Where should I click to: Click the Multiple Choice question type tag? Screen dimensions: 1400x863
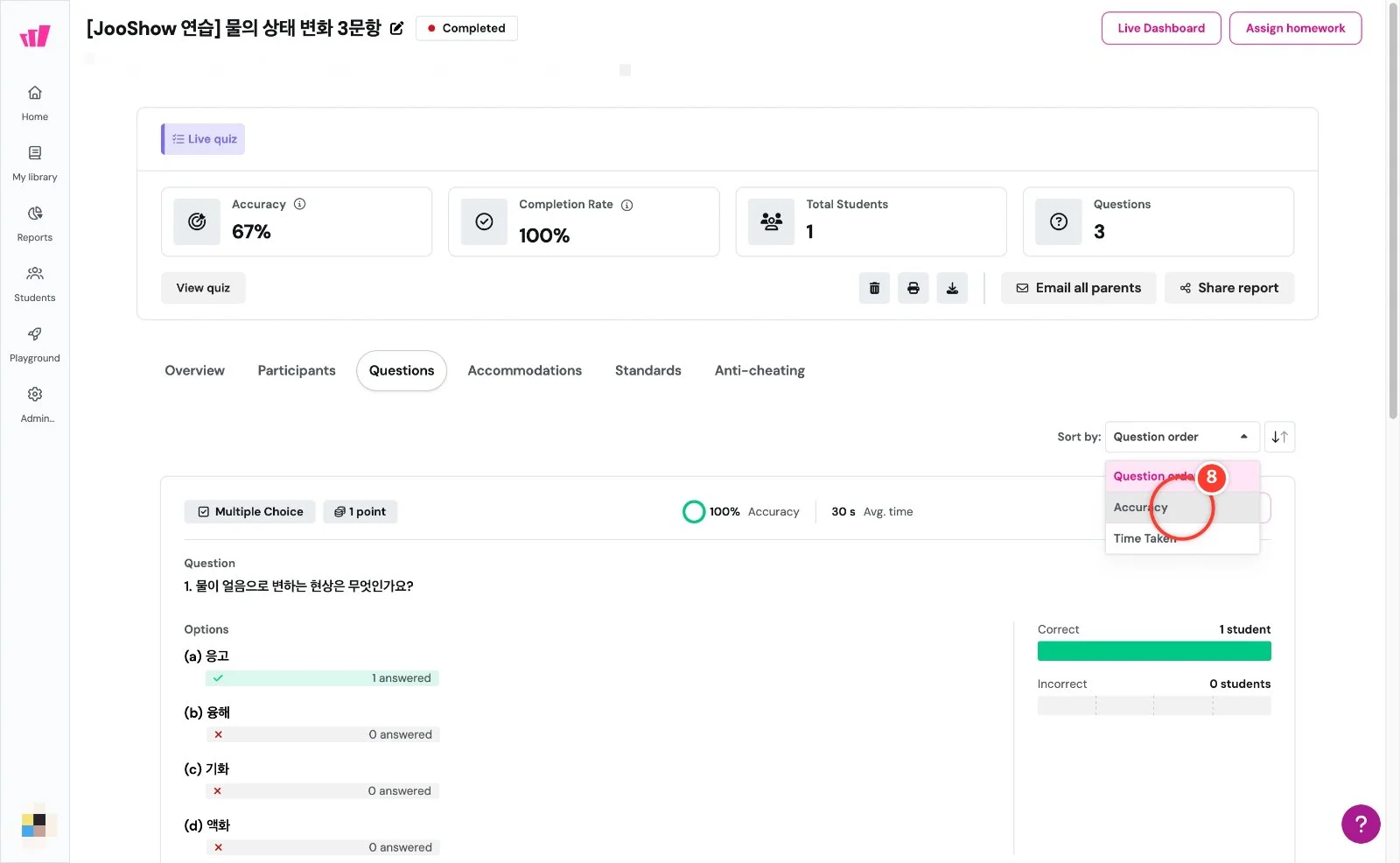coord(250,512)
